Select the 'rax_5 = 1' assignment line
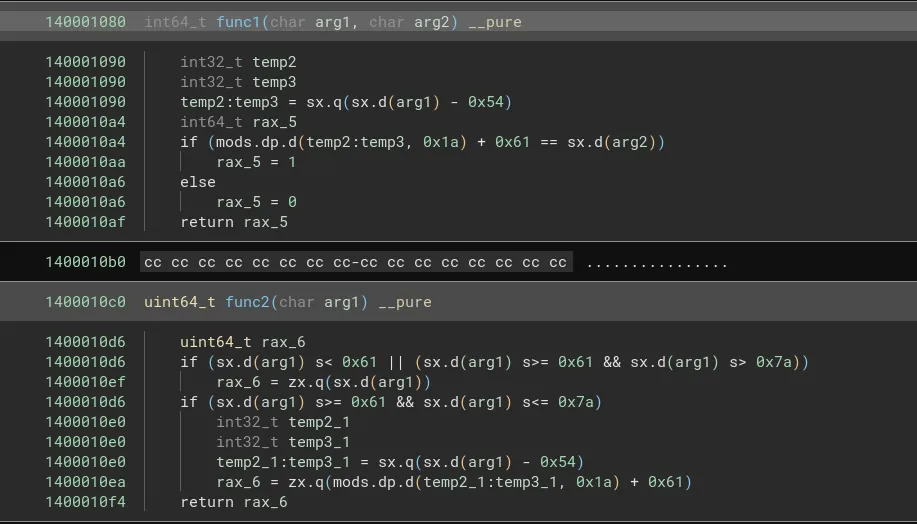The height and width of the screenshot is (524, 917). click(x=256, y=162)
